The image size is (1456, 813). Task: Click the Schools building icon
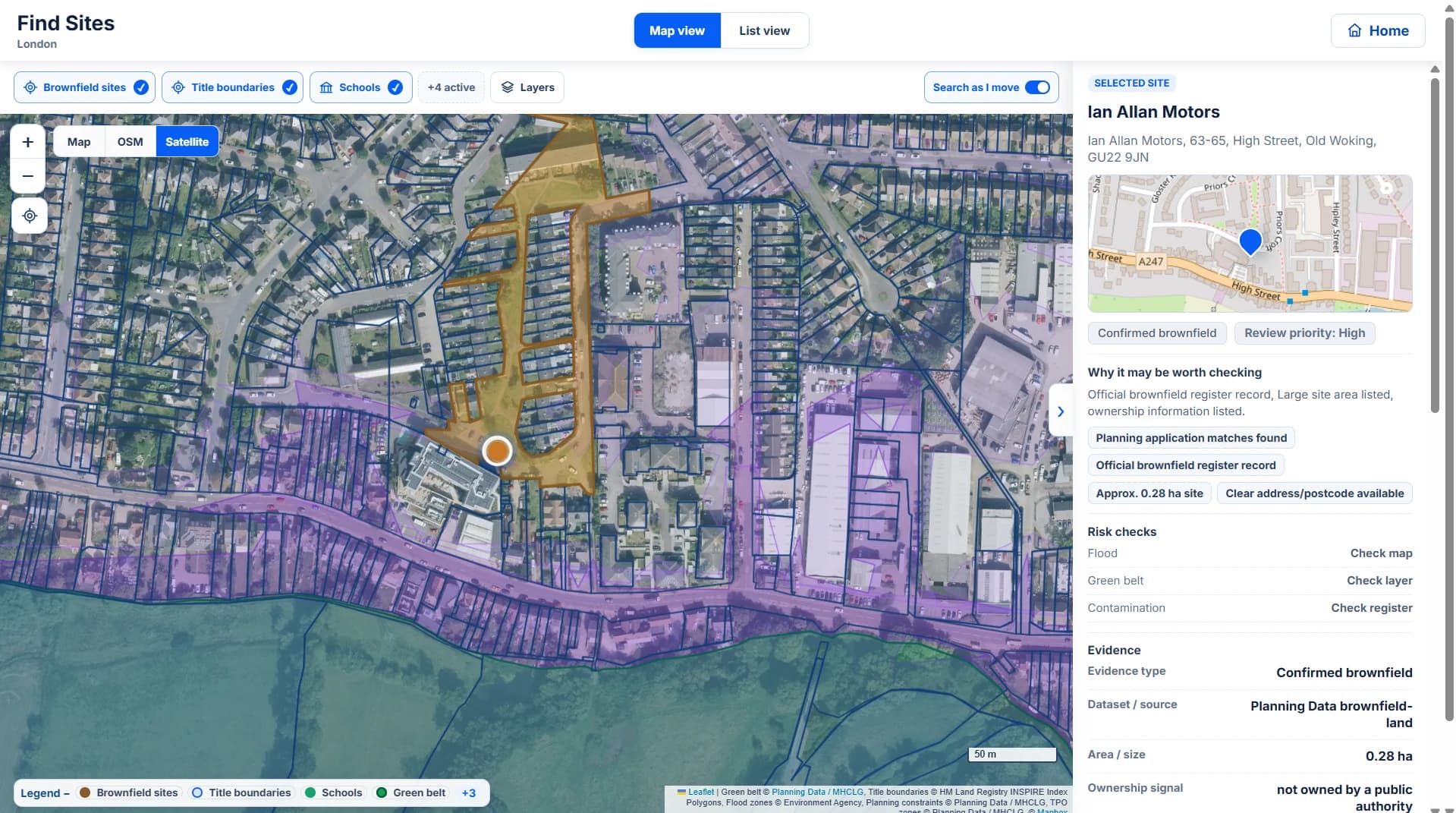pos(326,87)
